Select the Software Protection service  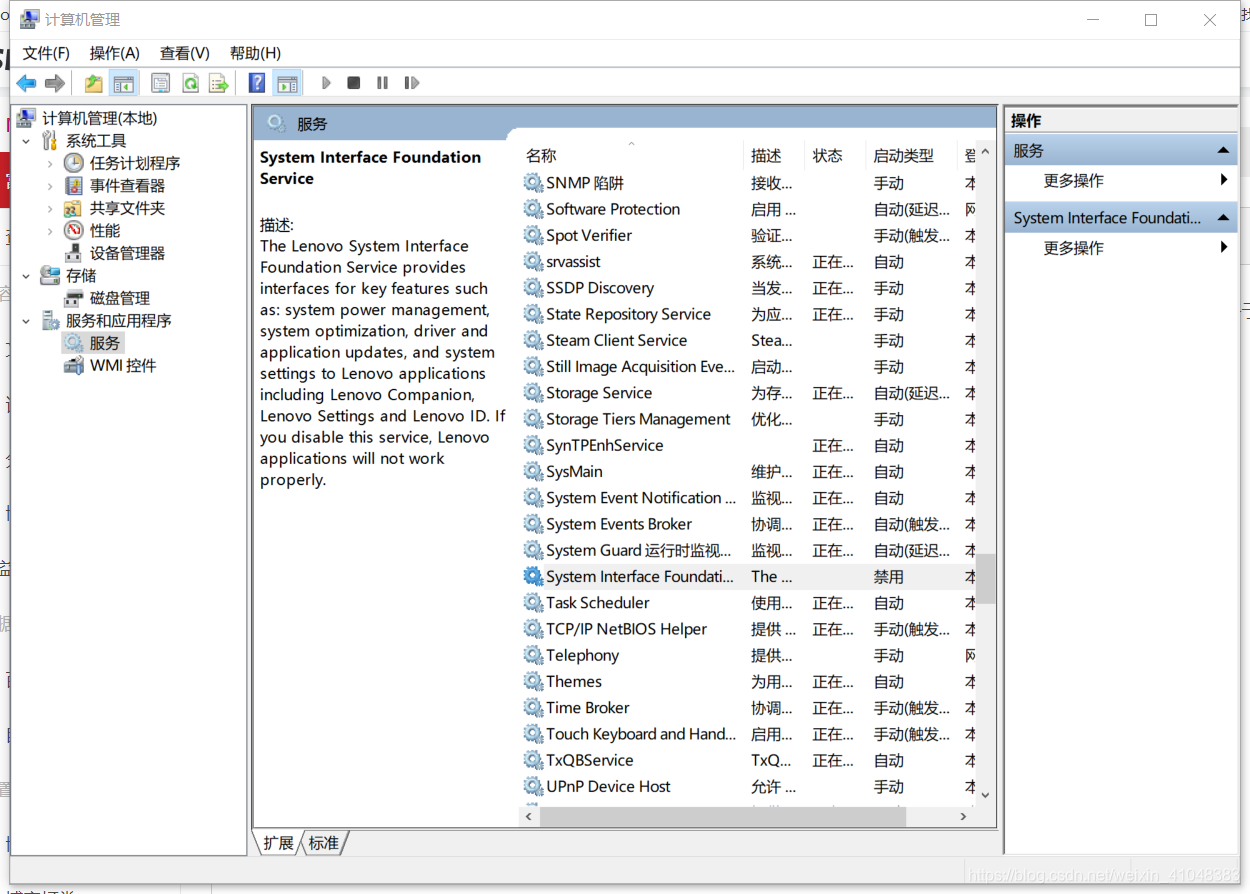[749, 209]
